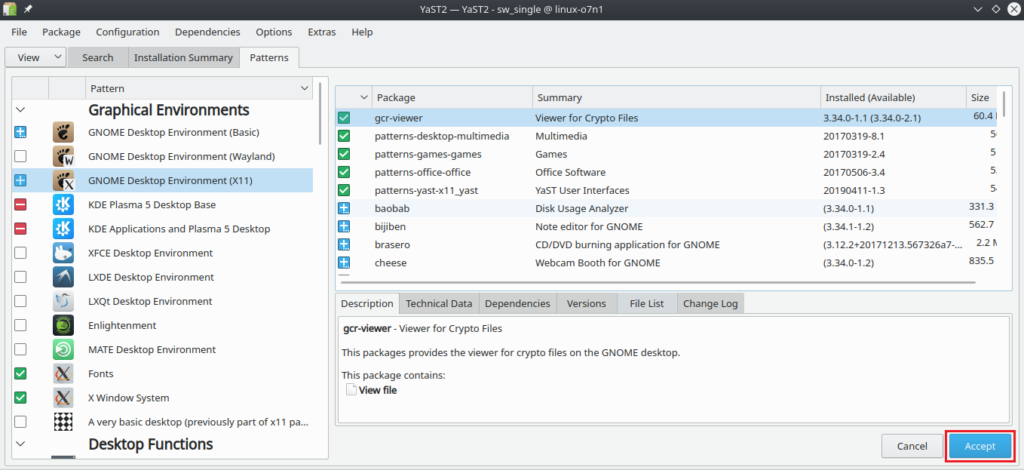Switch to the Installation Summary tab
Viewport: 1024px width, 470px height.
click(184, 57)
